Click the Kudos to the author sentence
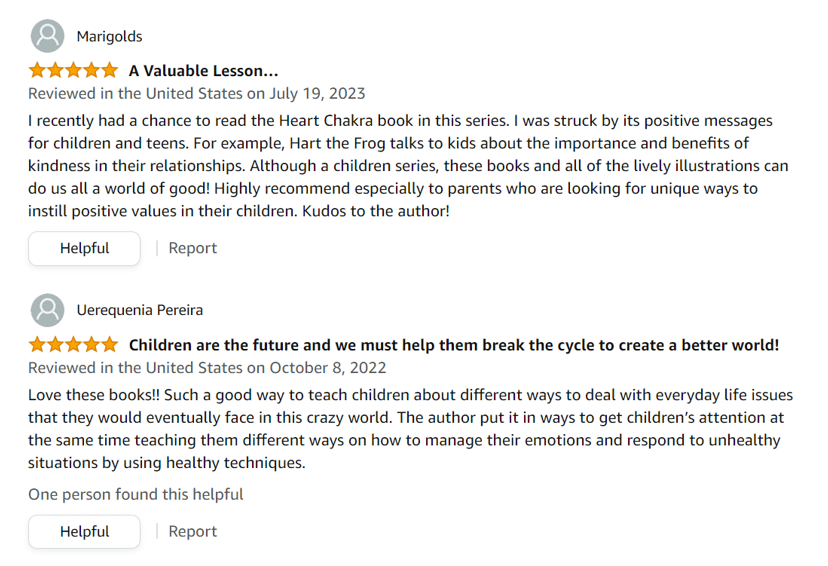 375,211
